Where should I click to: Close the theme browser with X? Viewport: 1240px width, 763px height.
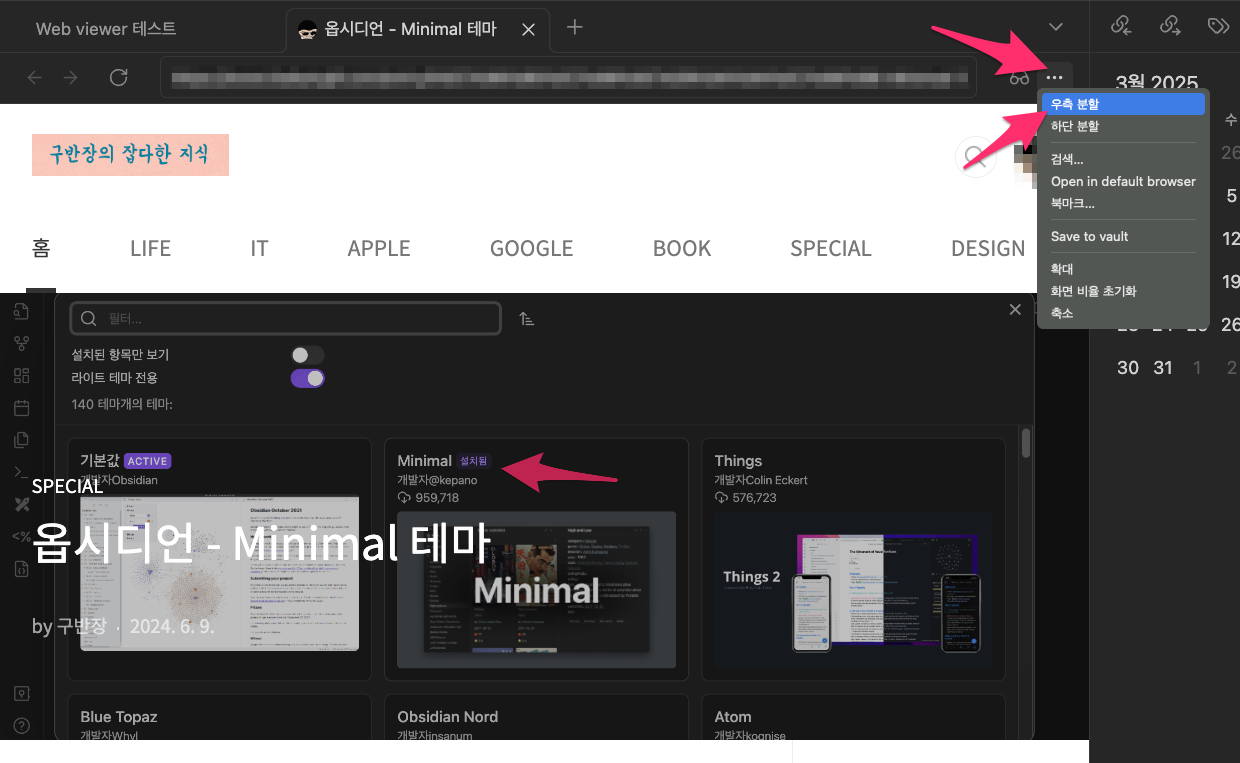1015,310
